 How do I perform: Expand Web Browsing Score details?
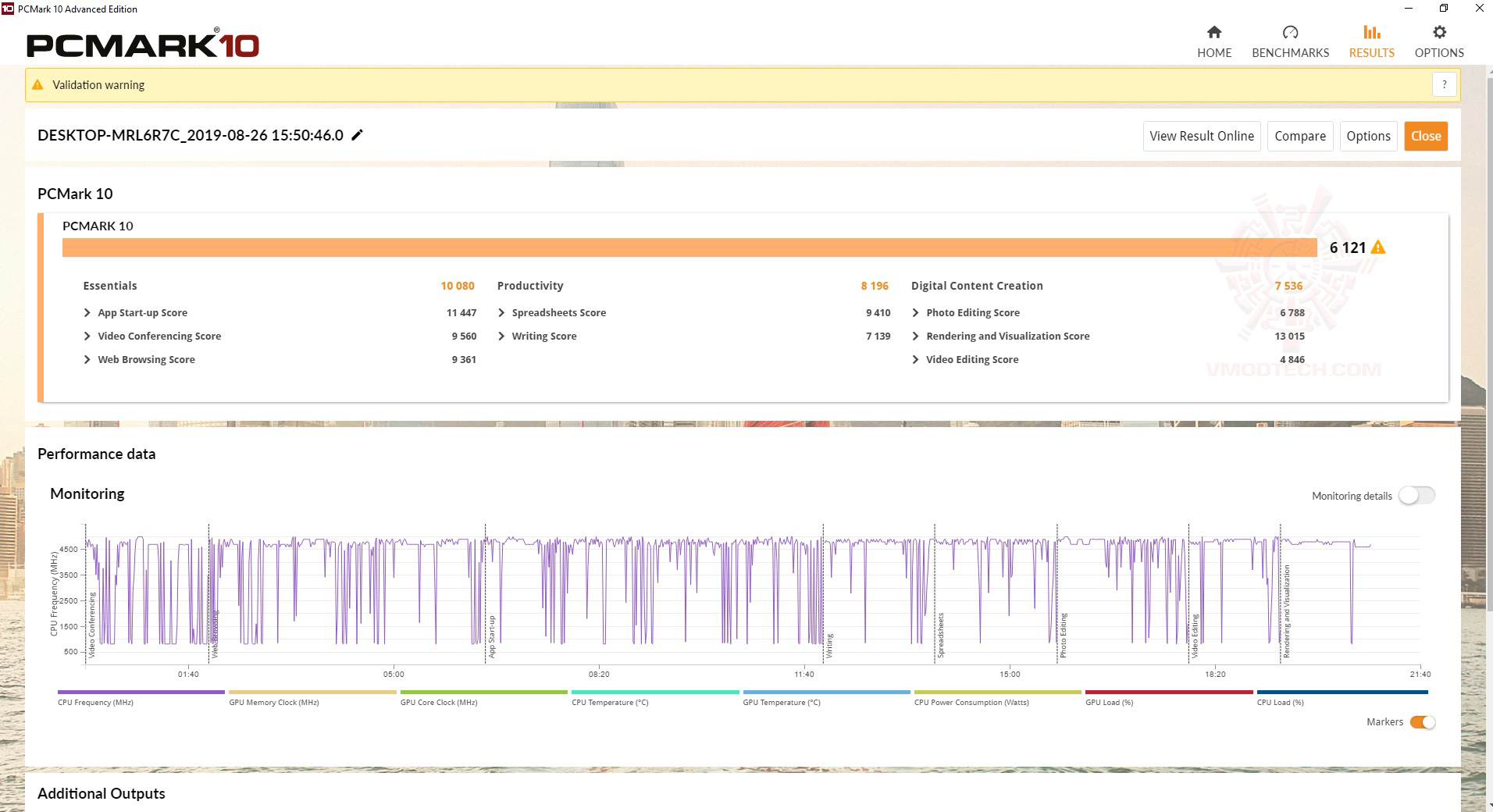pyautogui.click(x=87, y=359)
